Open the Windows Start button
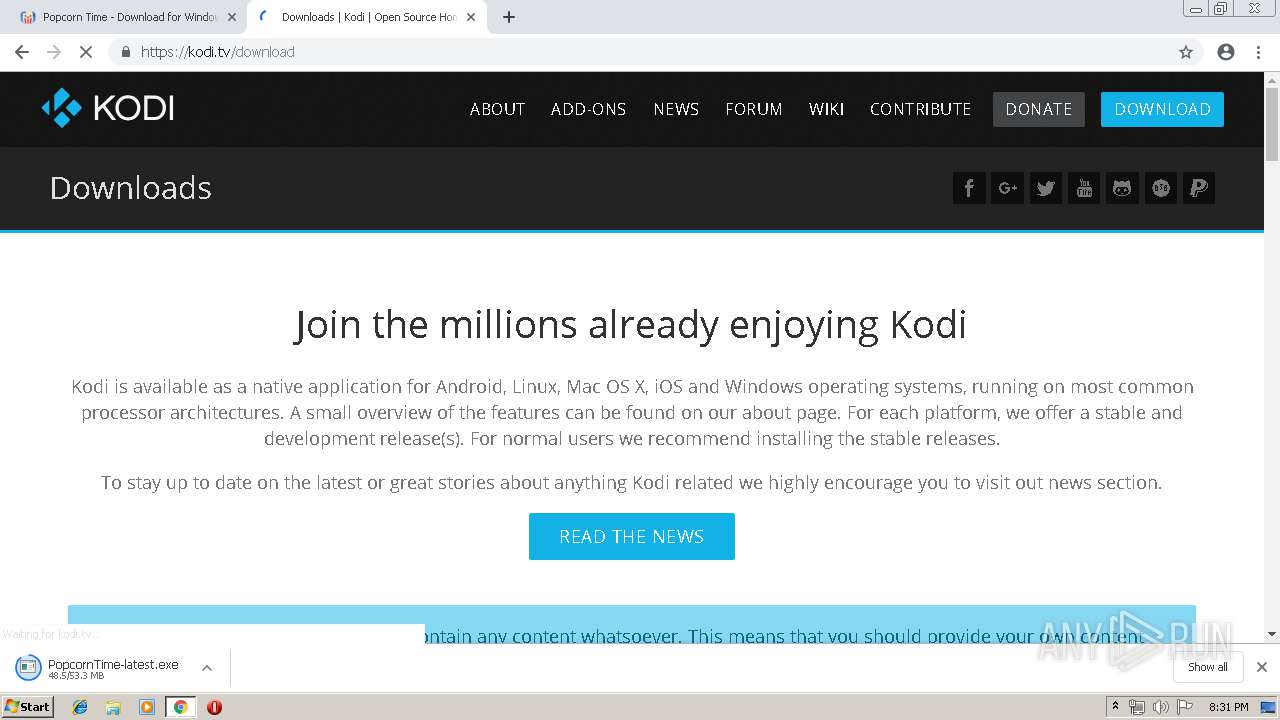Viewport: 1280px width, 720px height. pos(27,707)
